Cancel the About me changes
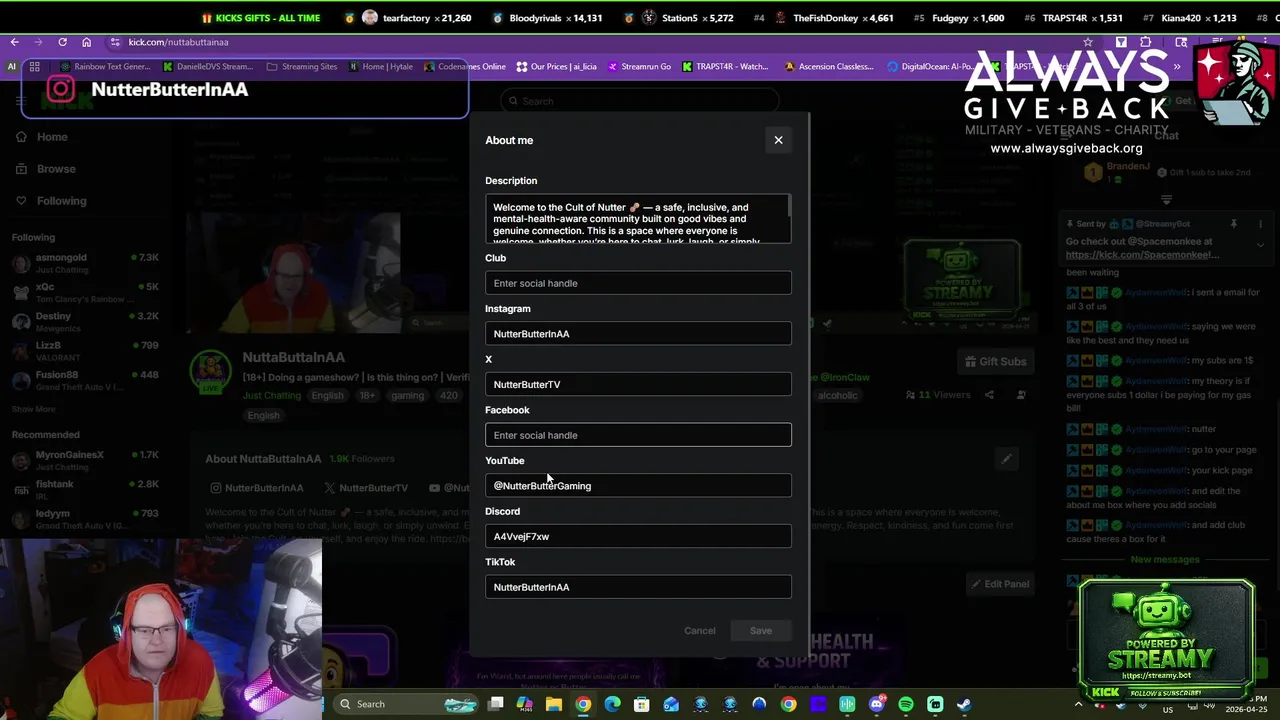The image size is (1280, 720). (700, 631)
